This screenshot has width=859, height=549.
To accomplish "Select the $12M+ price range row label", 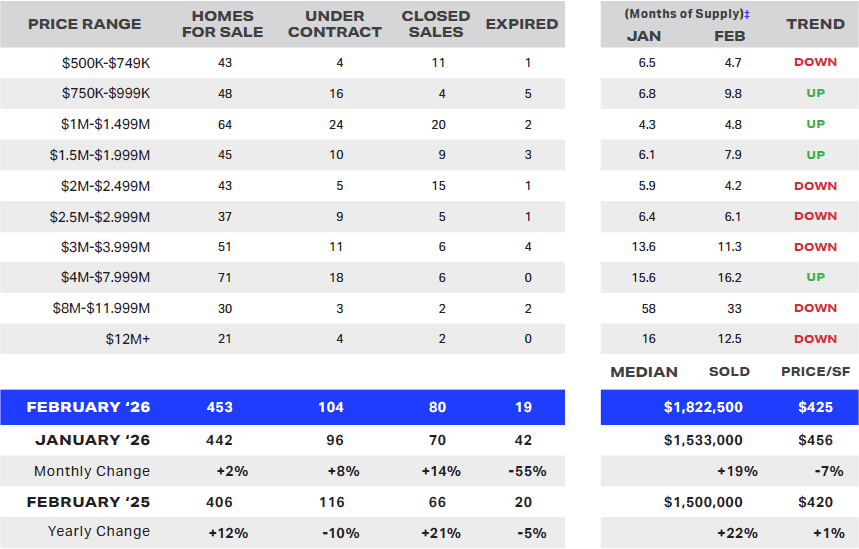I will 128,339.
